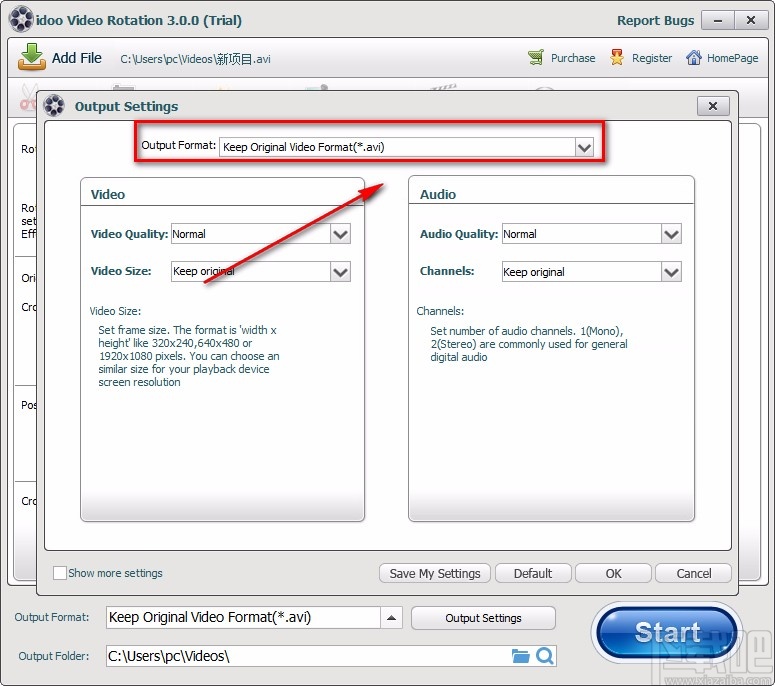Close the Output Settings dialog
This screenshot has height=686, width=775.
[713, 106]
